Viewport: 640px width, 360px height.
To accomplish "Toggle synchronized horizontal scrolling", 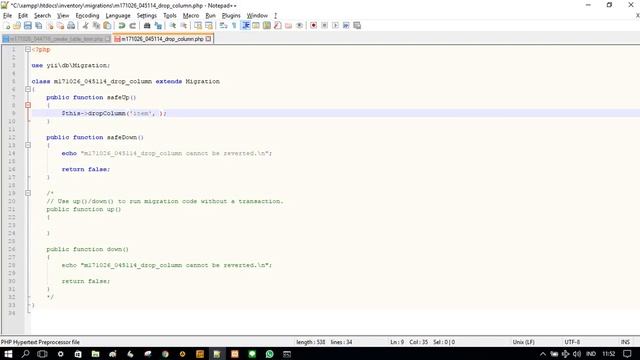I will point(209,26).
